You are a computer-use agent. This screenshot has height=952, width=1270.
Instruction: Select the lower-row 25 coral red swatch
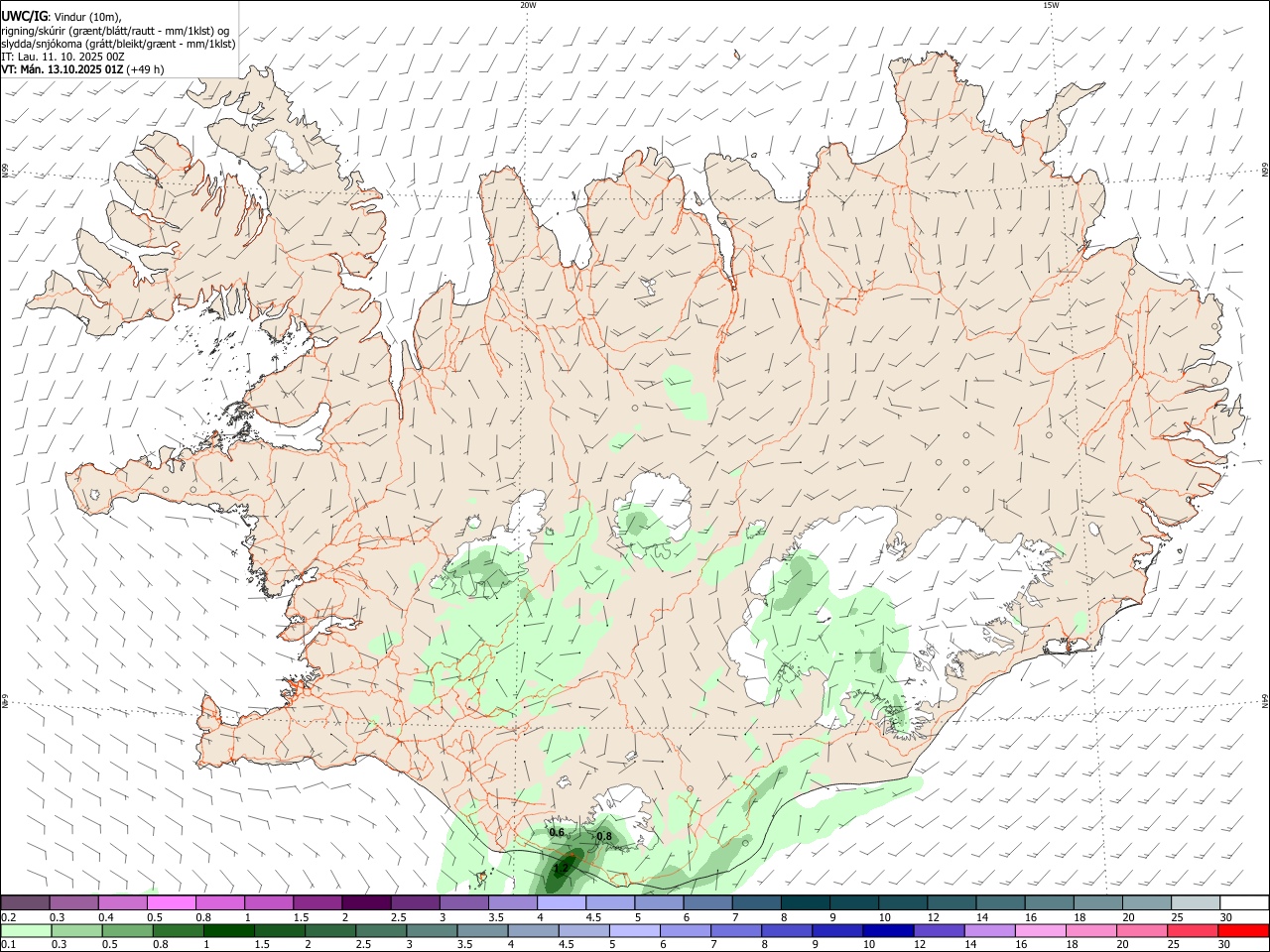click(1193, 931)
